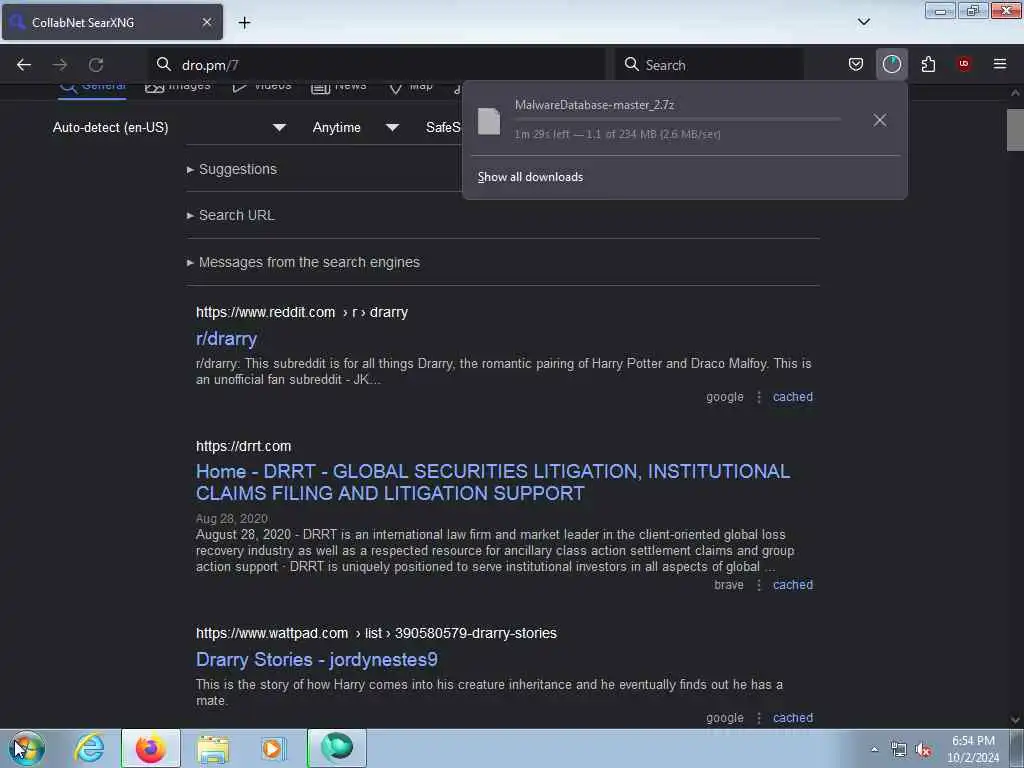Screen dimensions: 1024x768
Task: Click the scrollbar down arrow
Action: [x=1015, y=720]
